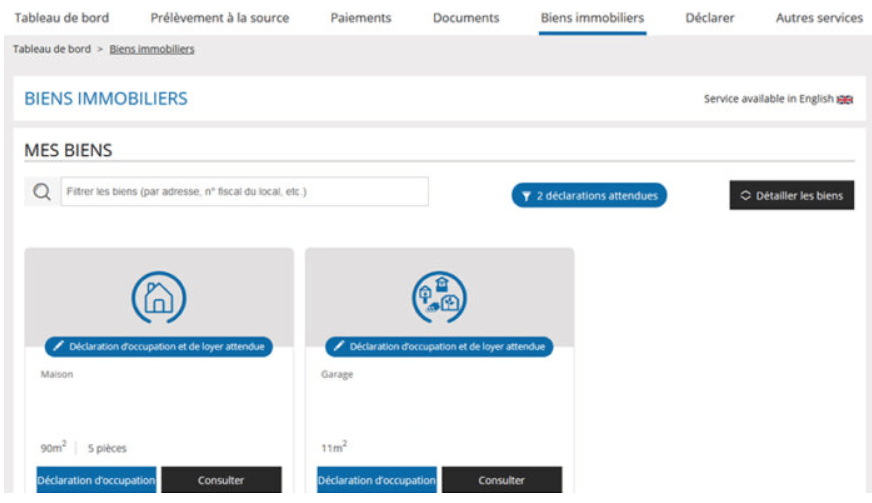Go to the Paiements tab
Viewport: 872px width, 503px height.
(x=361, y=18)
